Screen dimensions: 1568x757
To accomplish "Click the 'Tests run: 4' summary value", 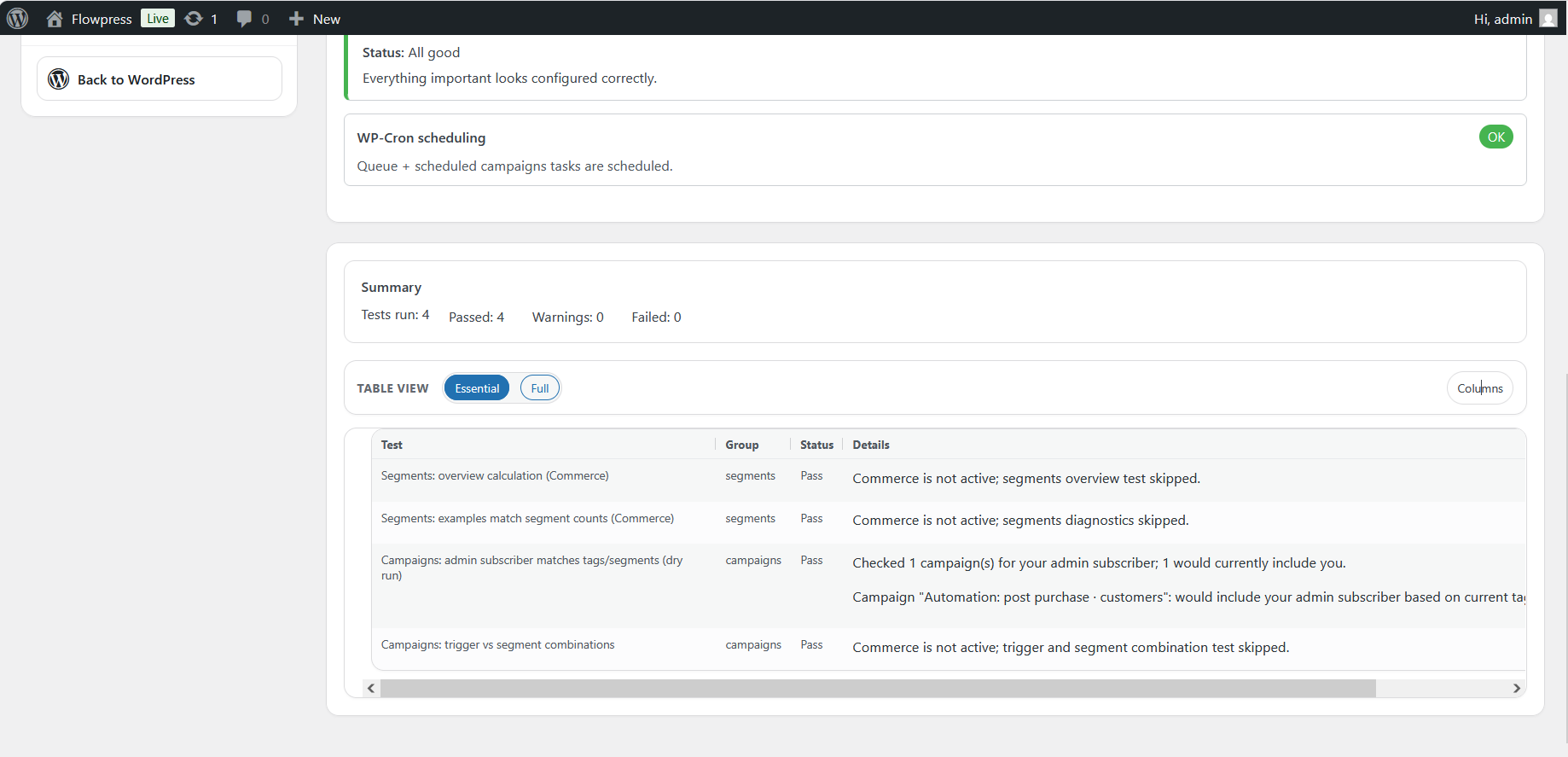I will pyautogui.click(x=395, y=314).
